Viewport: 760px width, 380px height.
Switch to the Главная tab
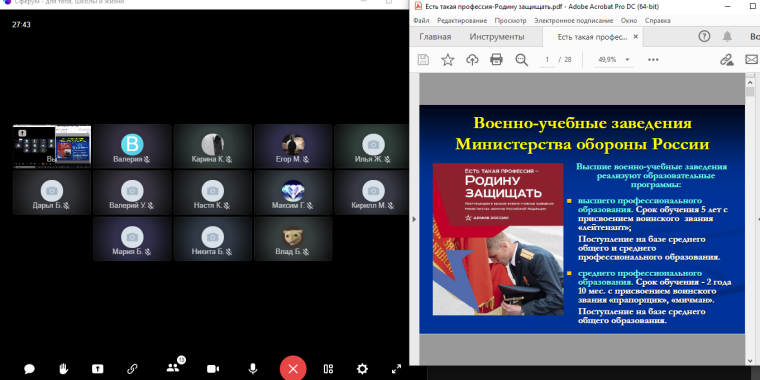pos(435,37)
